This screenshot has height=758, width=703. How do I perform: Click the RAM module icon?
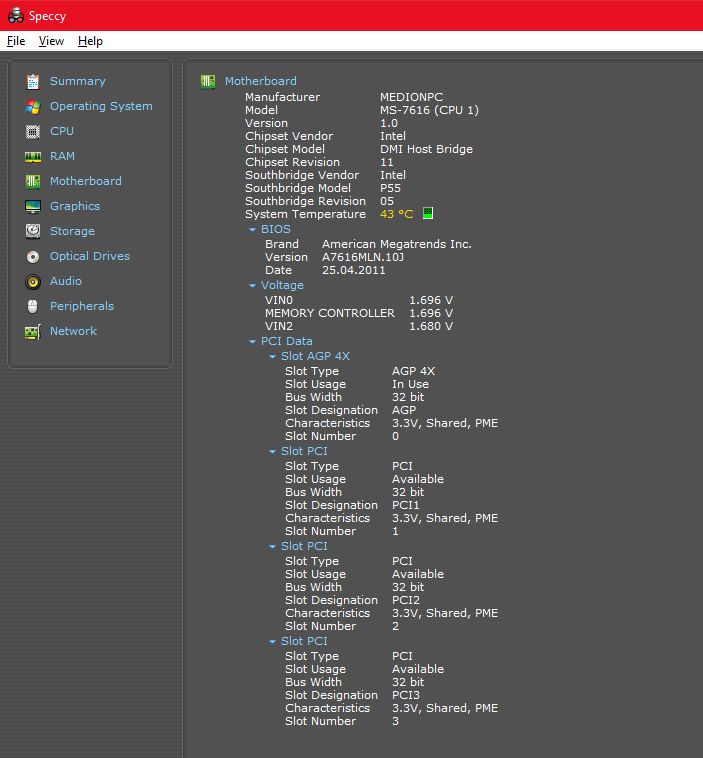(33, 157)
